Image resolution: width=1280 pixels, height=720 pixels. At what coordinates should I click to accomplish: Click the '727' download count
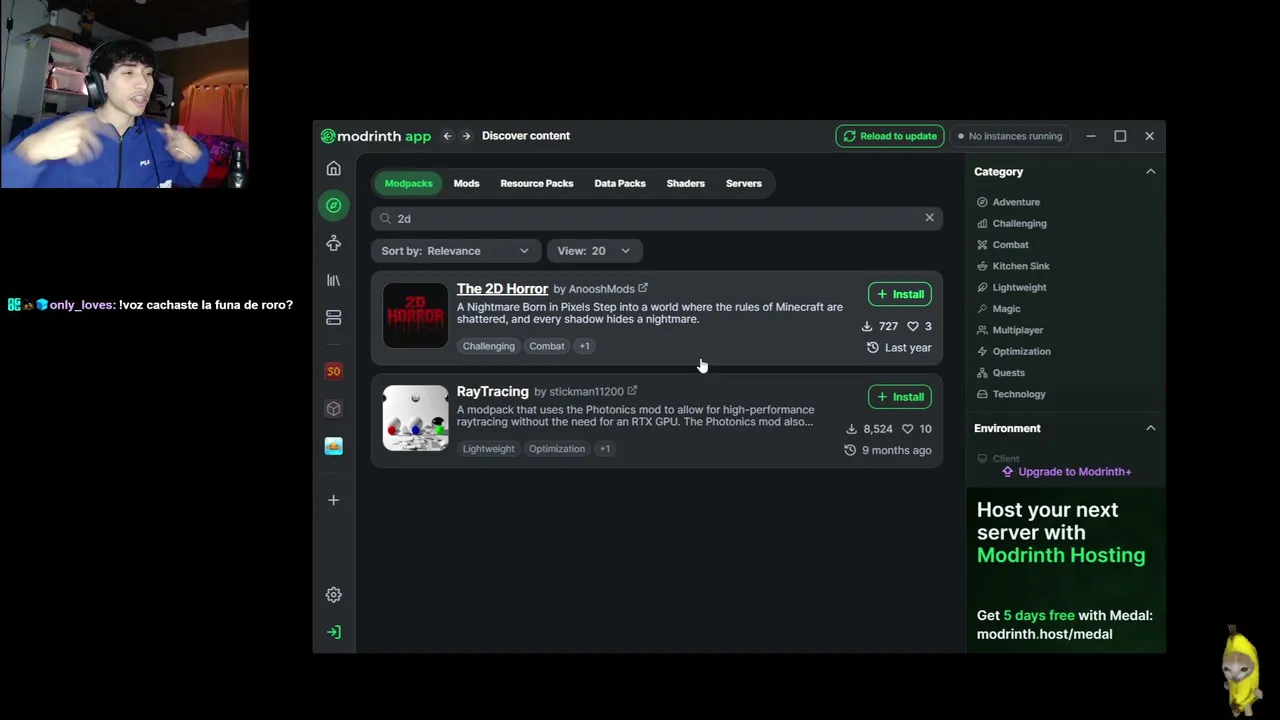tap(879, 326)
